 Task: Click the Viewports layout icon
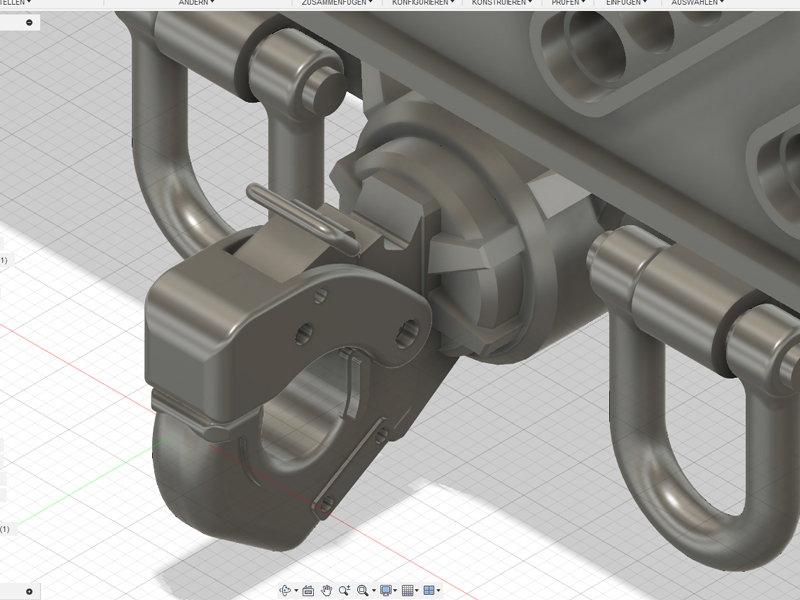click(430, 591)
